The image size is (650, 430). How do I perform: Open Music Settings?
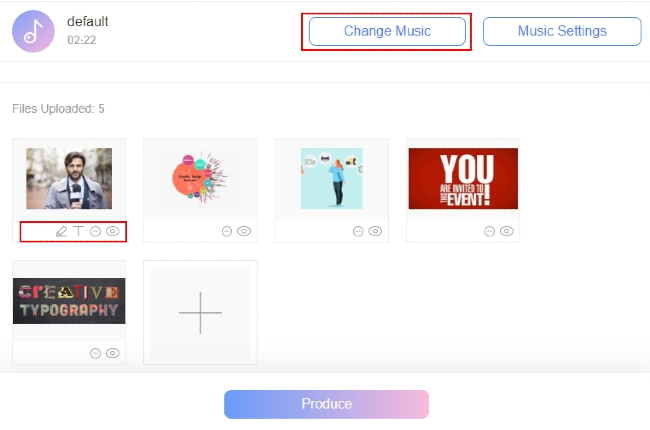[562, 31]
